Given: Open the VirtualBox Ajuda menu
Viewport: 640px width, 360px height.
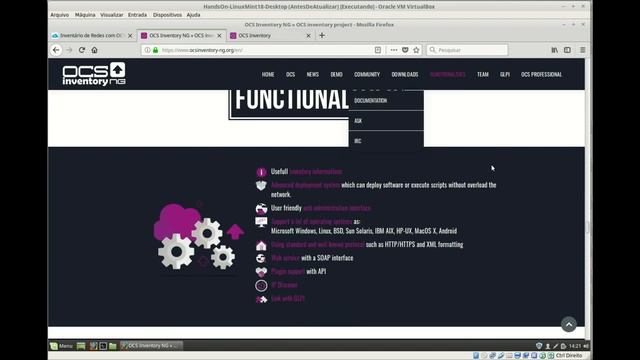Looking at the screenshot, I should tap(193, 15).
